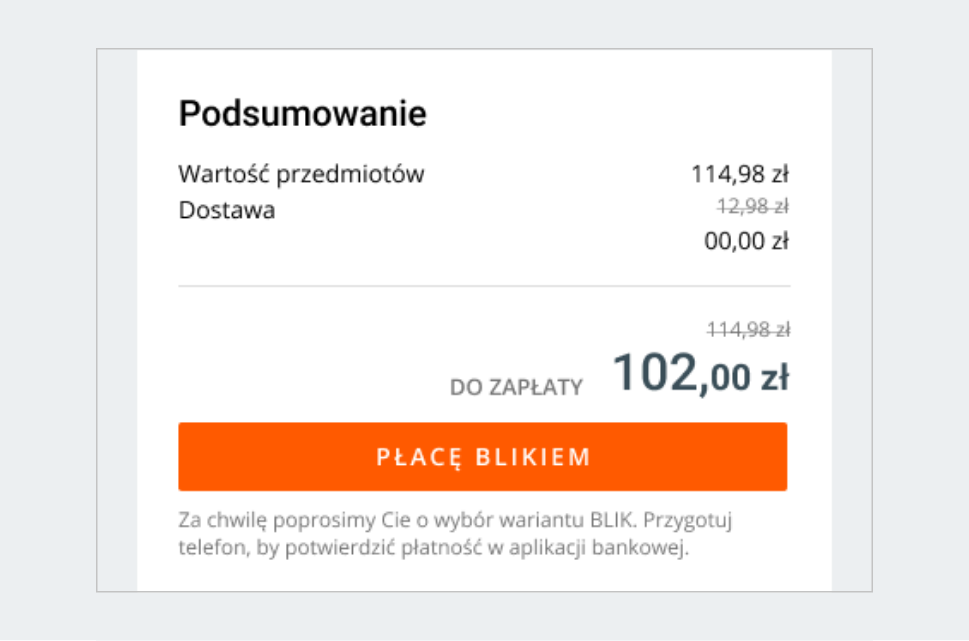Select the zł currency suffix on the total
The image size is (969, 641).
(775, 377)
